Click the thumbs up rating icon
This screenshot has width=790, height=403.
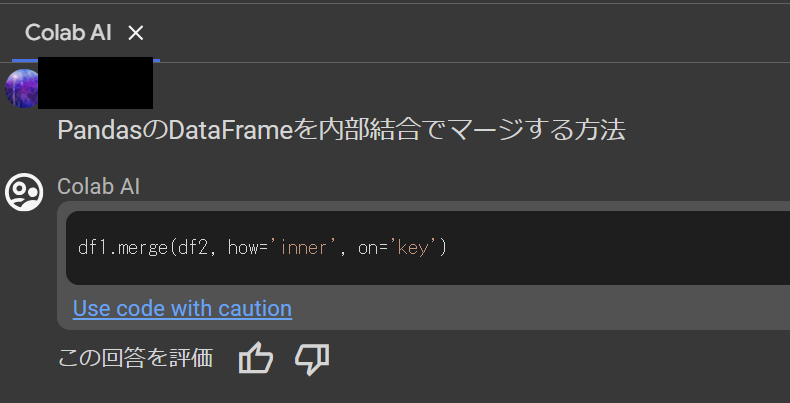pyautogui.click(x=256, y=358)
